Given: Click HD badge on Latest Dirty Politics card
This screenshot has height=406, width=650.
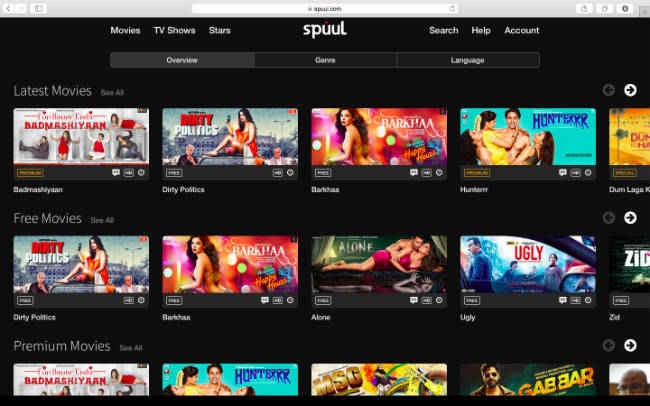Looking at the screenshot, I should click(x=277, y=173).
